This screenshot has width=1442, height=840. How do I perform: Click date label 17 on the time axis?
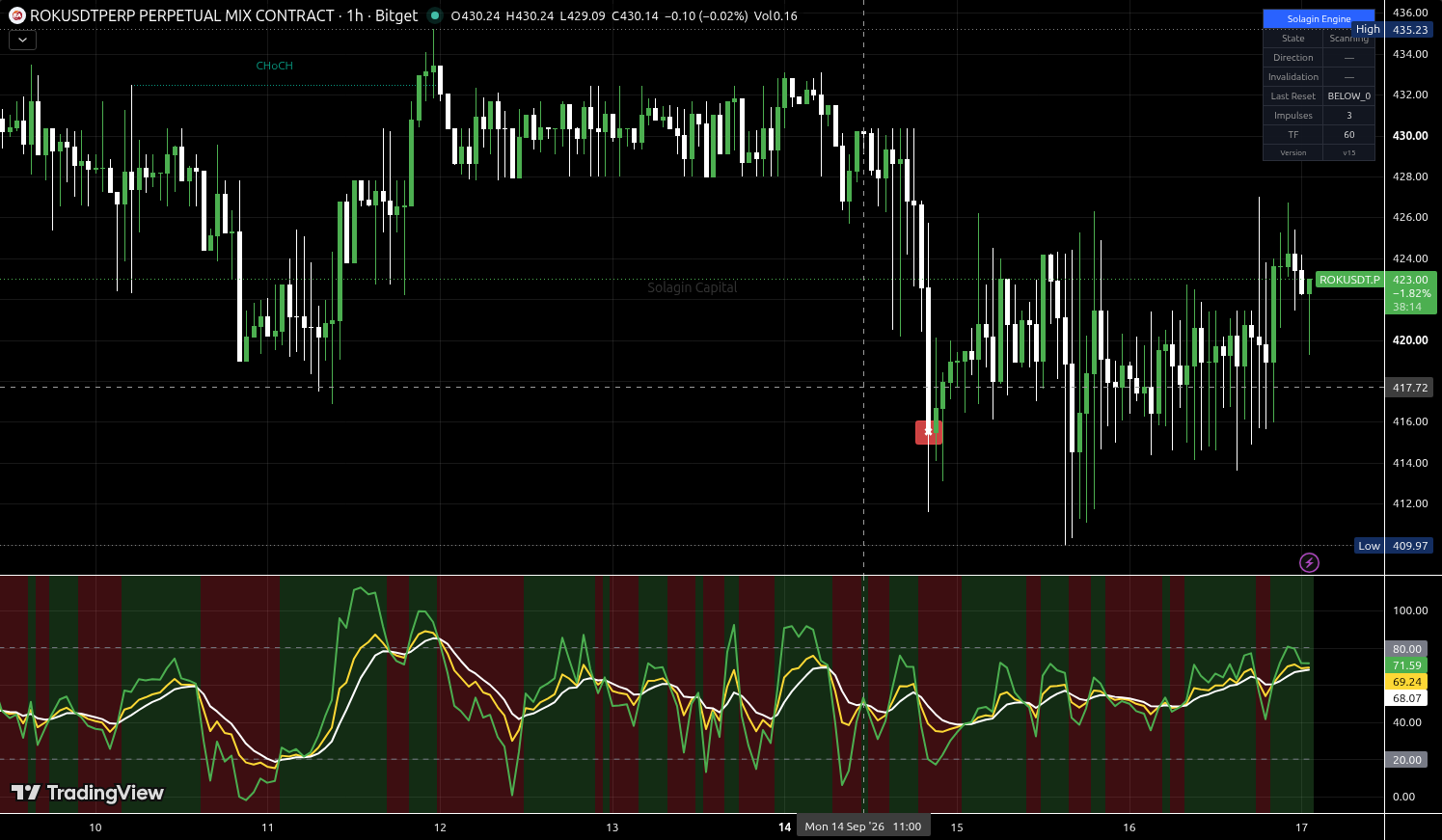click(1302, 826)
